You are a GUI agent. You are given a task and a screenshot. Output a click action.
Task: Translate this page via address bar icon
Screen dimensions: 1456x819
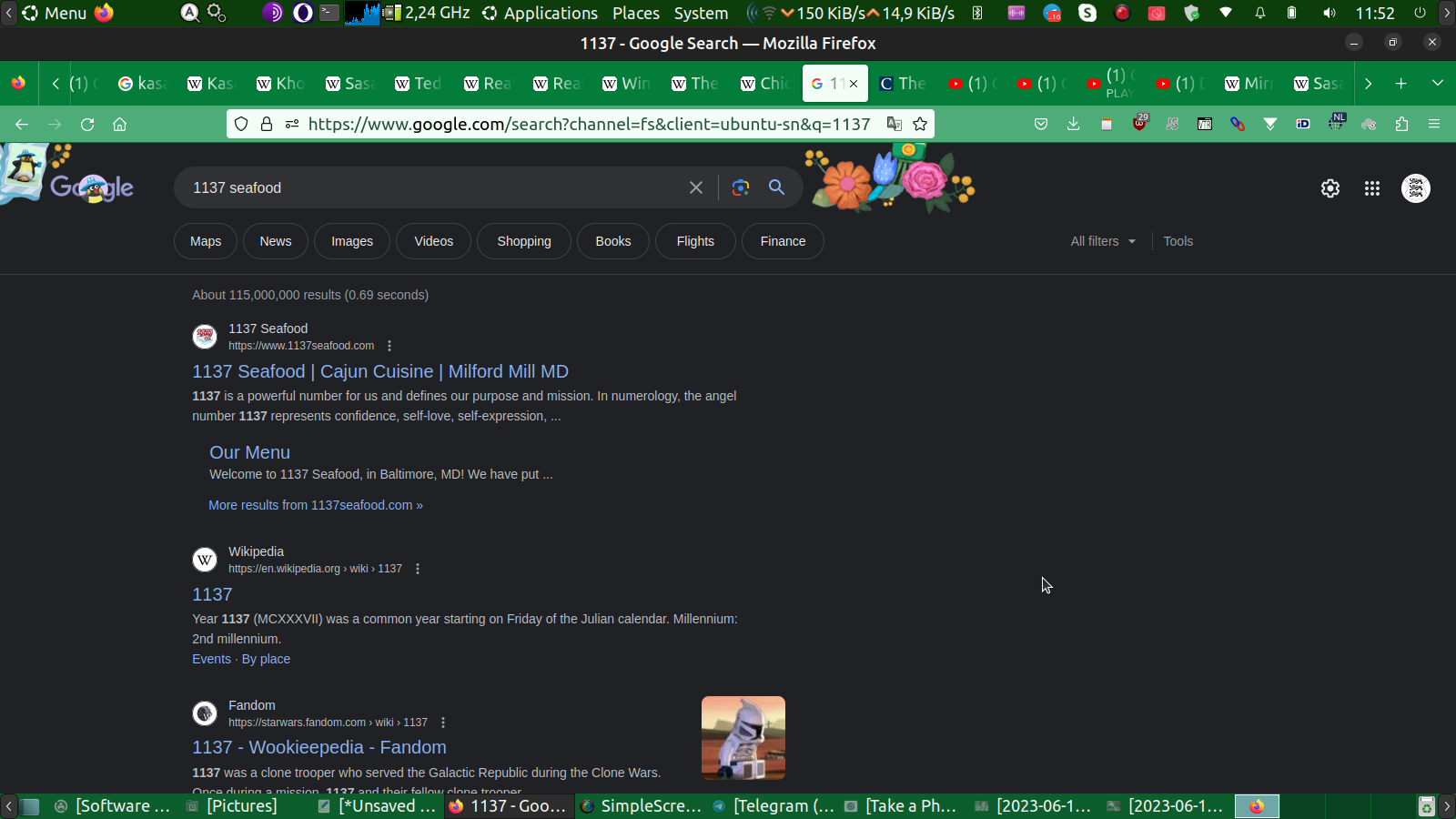[895, 124]
